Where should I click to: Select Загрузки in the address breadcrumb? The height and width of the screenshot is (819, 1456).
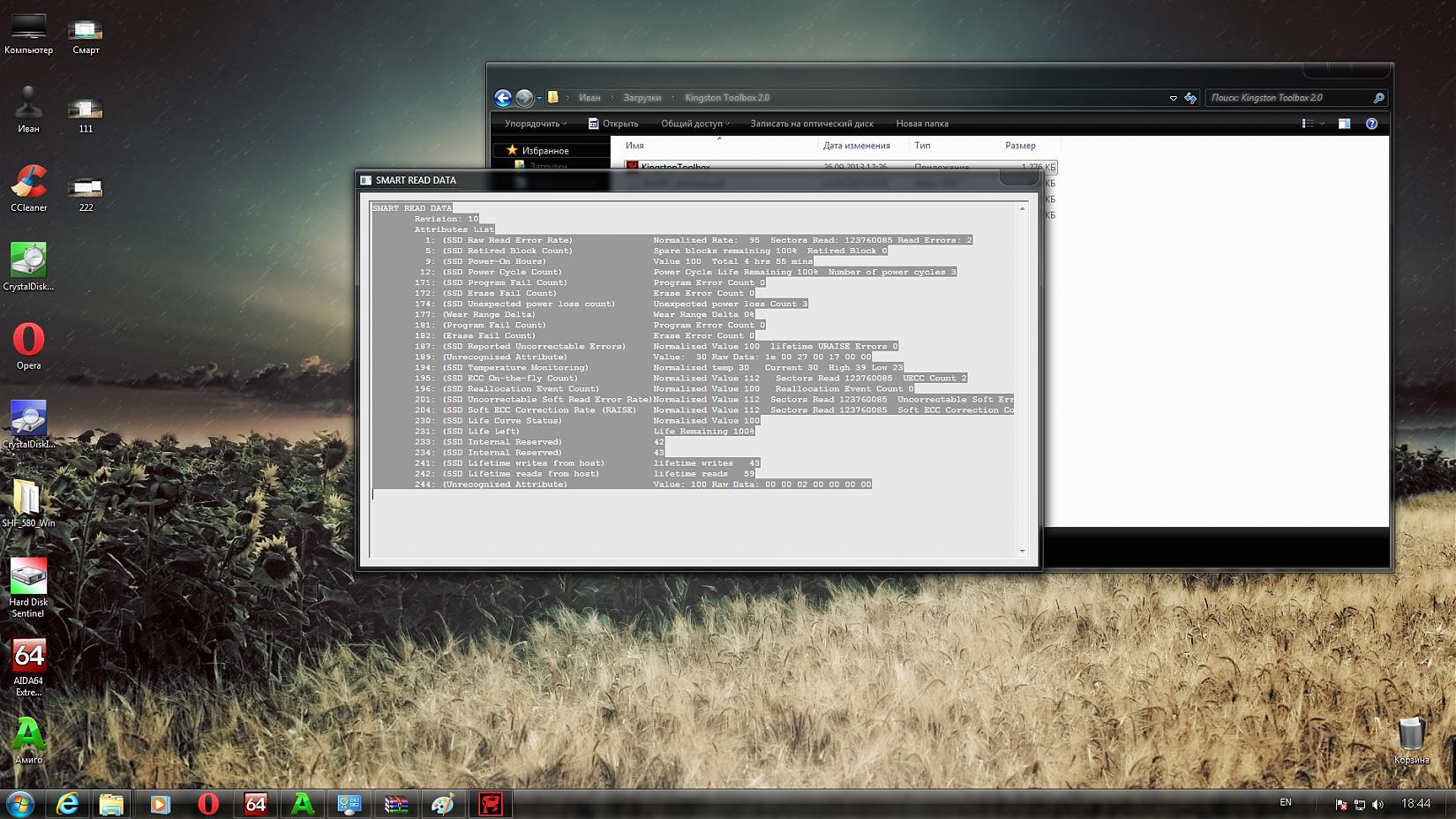[x=642, y=98]
